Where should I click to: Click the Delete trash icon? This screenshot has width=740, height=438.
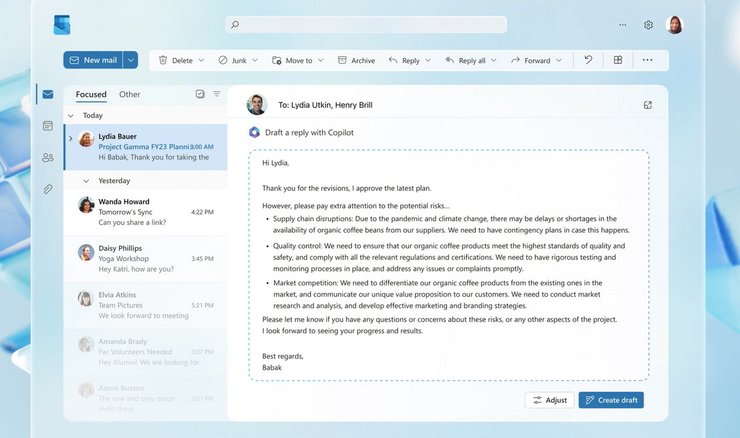click(x=163, y=60)
